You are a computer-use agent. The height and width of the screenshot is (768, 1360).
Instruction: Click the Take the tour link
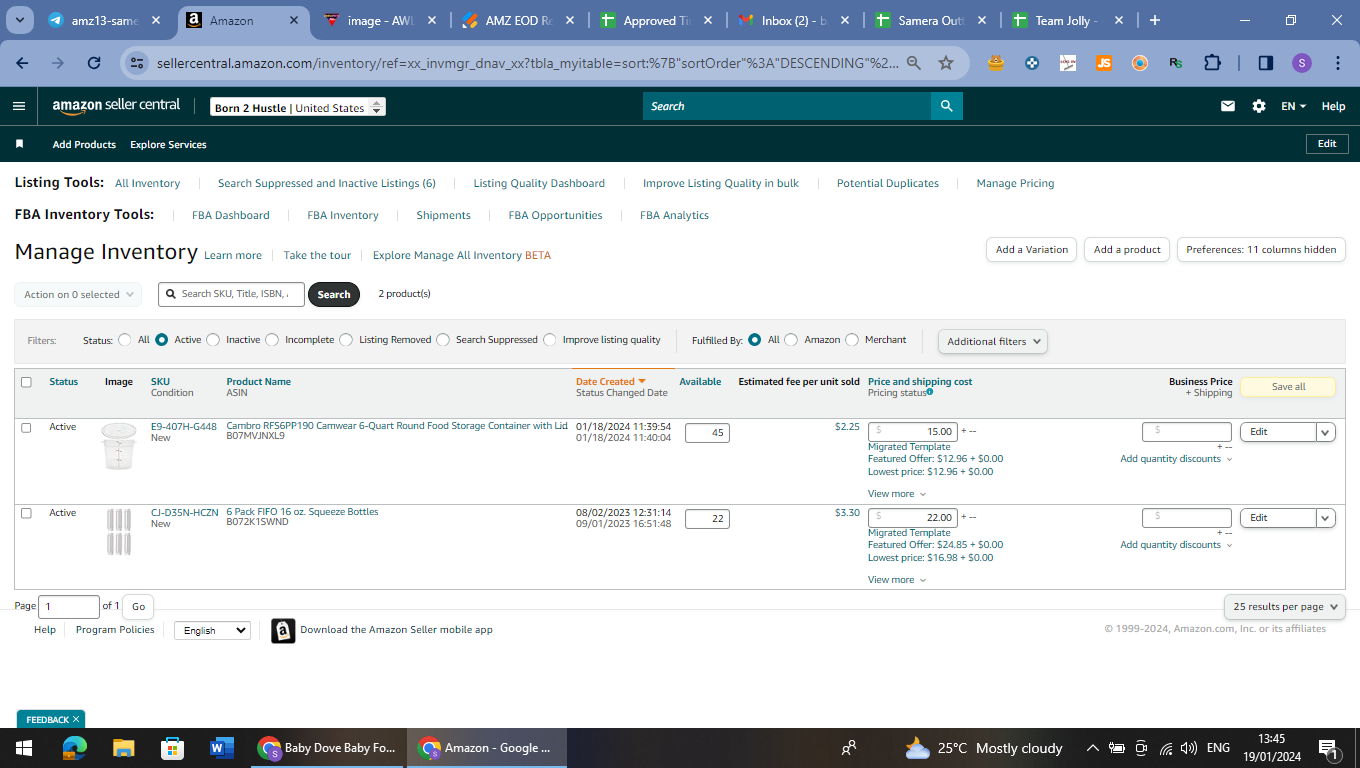(317, 255)
